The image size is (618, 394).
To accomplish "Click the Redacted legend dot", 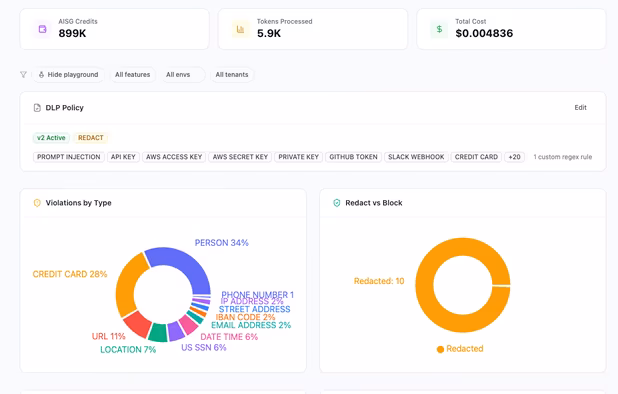I will click(x=440, y=349).
